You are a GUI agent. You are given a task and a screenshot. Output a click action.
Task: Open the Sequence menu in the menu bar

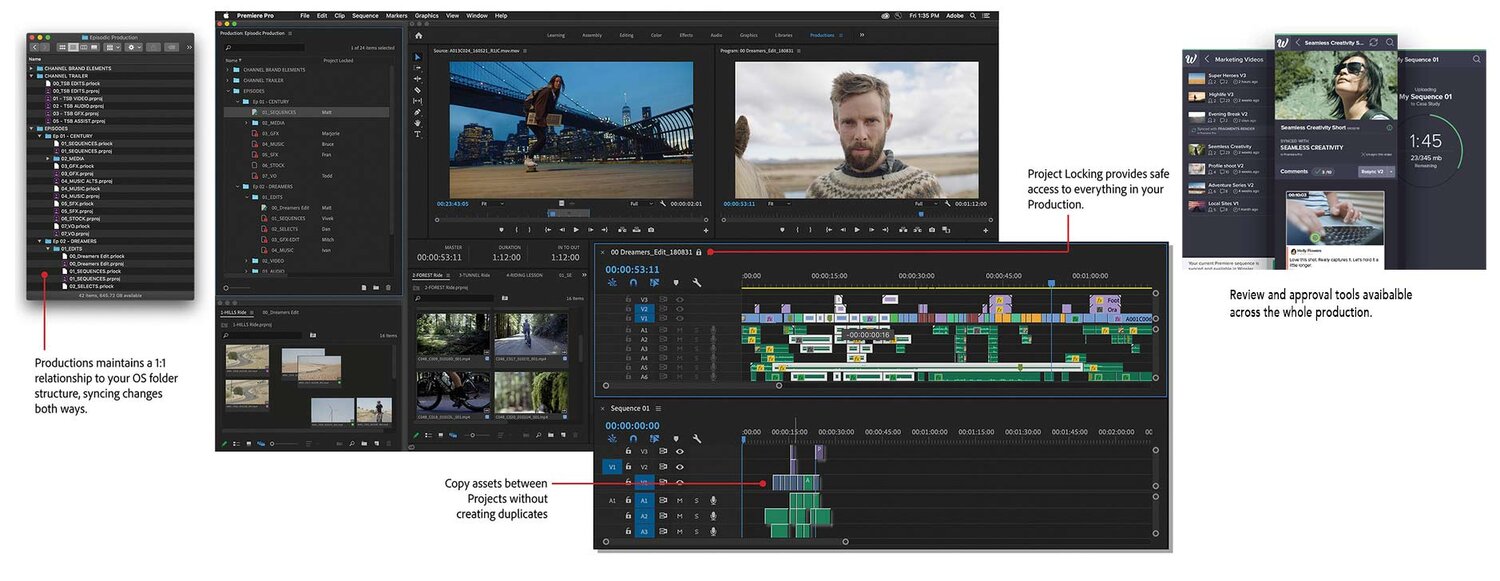tap(365, 16)
